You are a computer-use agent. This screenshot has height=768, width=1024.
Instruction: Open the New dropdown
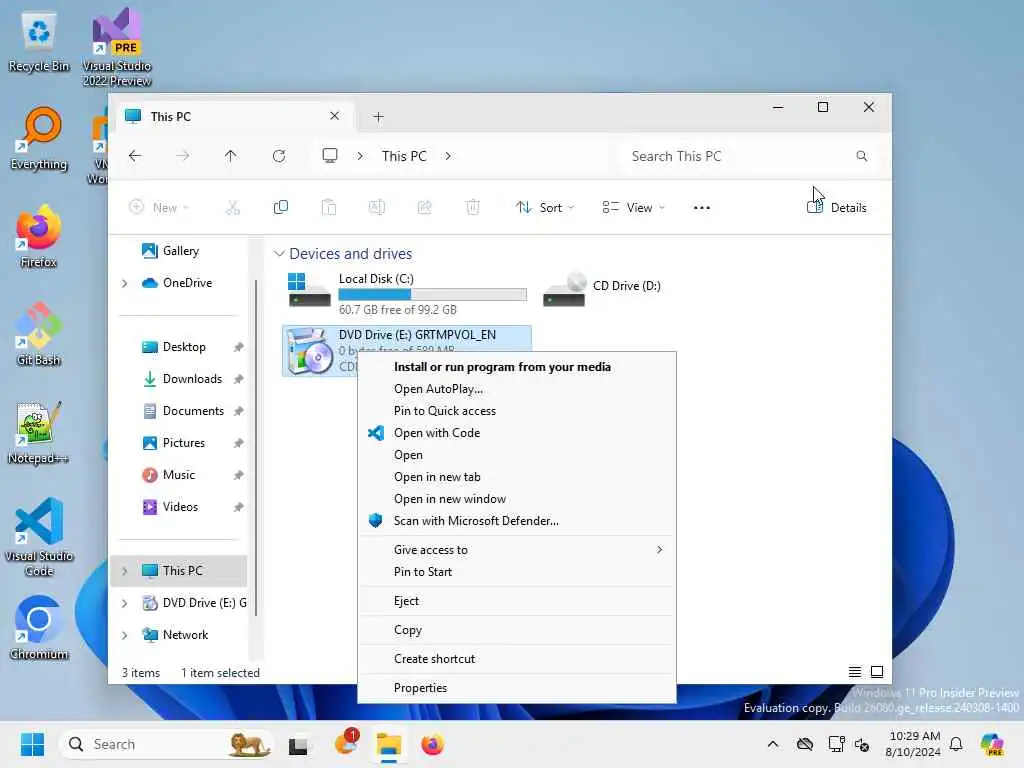pos(159,208)
